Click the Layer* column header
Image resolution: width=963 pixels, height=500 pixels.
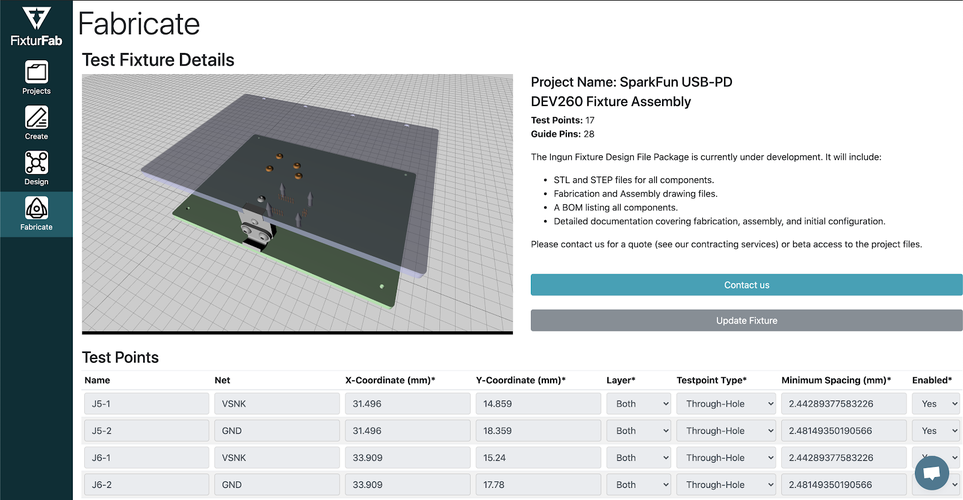(x=621, y=380)
